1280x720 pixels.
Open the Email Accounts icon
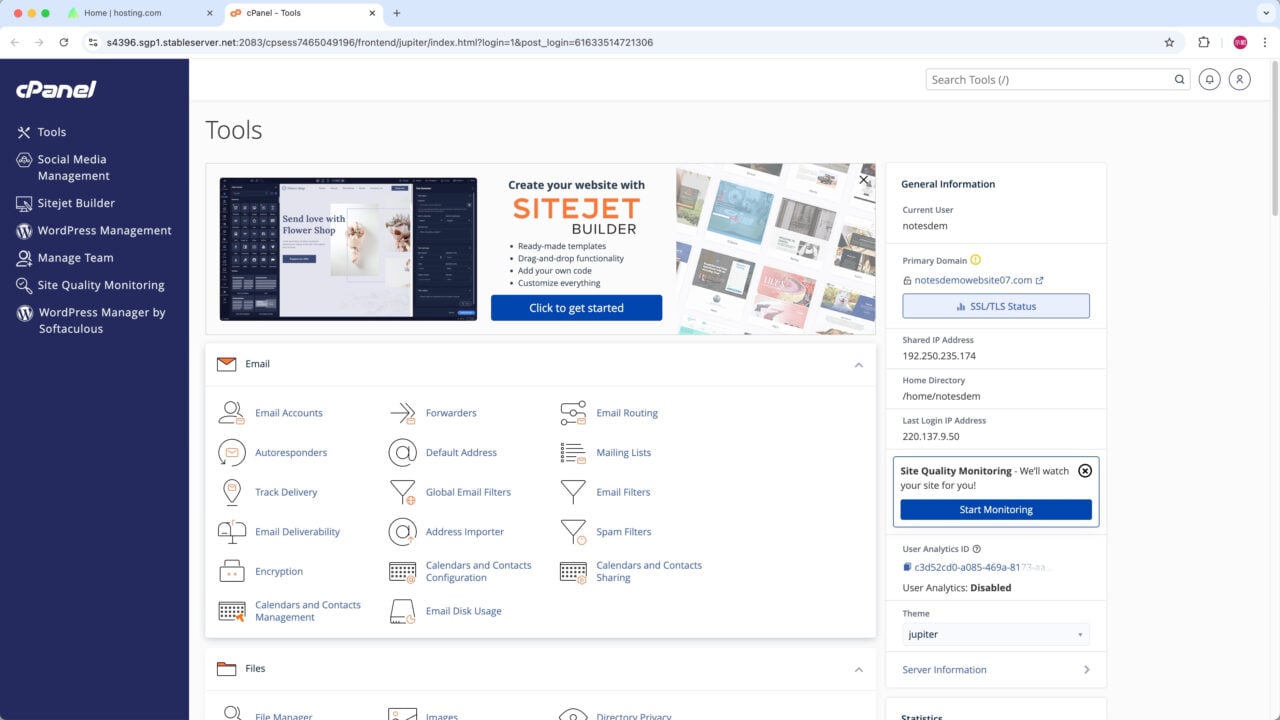[x=231, y=412]
